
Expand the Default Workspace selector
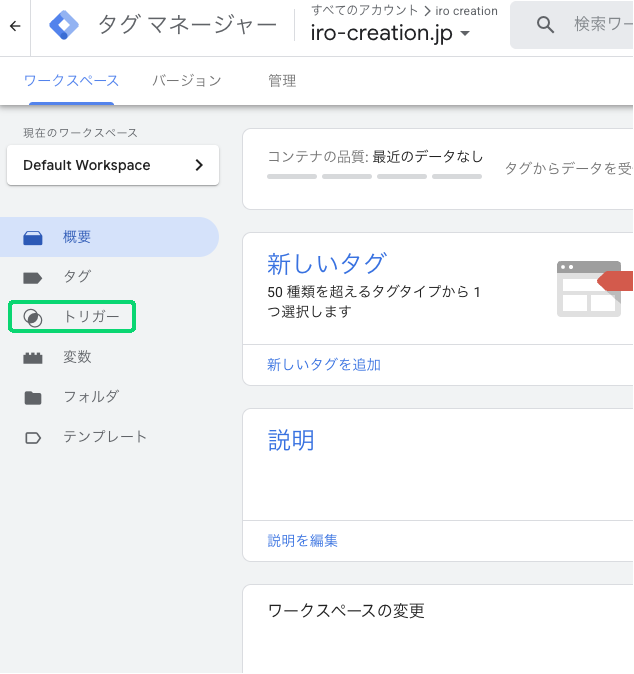(x=113, y=165)
